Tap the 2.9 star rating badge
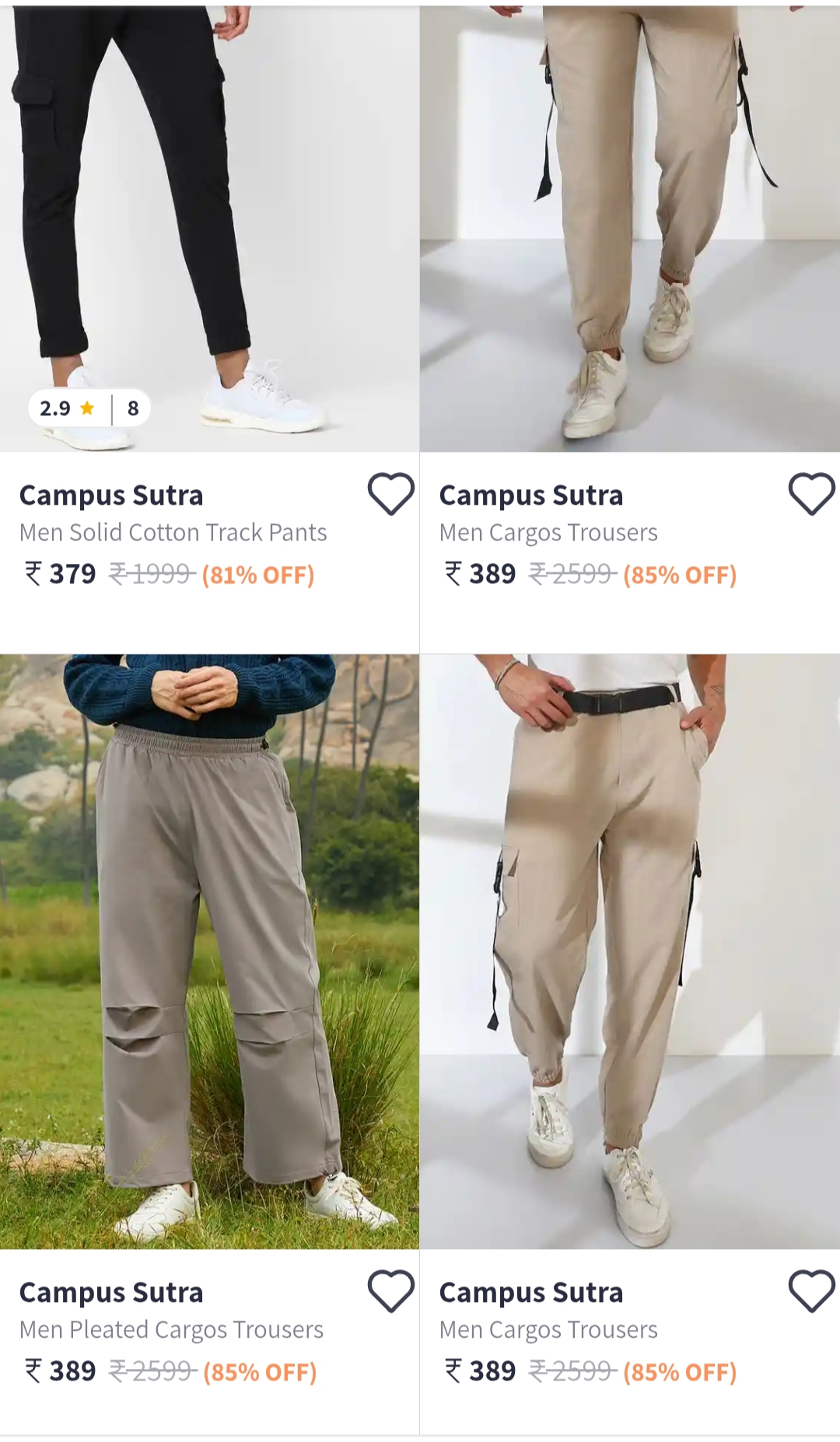Image resolution: width=840 pixels, height=1442 pixels. [89, 408]
